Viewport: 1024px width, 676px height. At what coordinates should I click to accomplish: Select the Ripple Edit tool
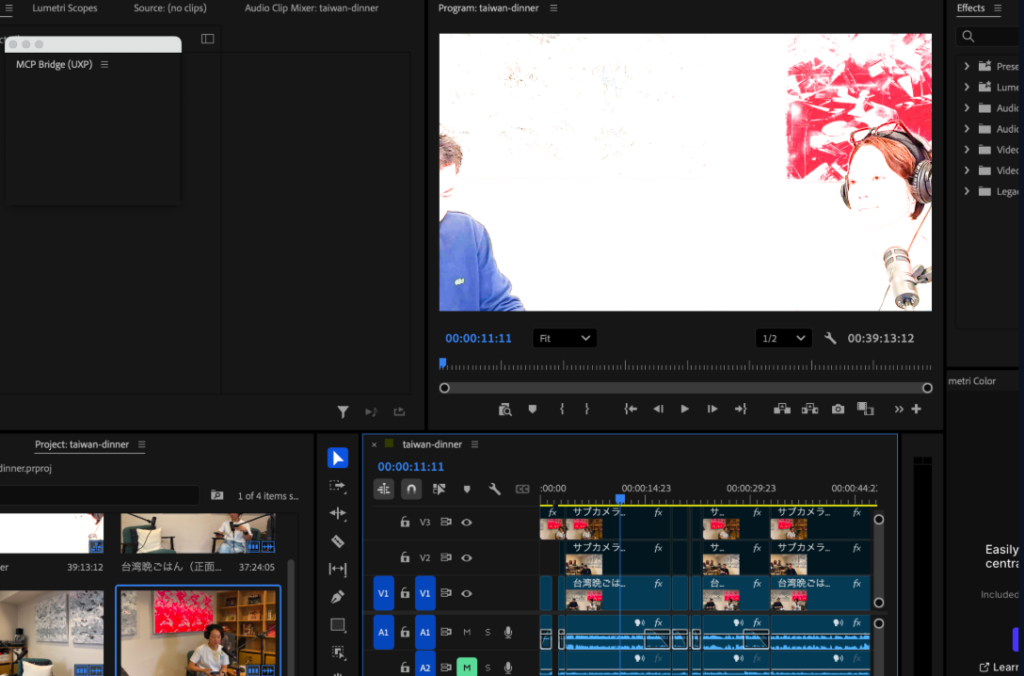click(337, 513)
